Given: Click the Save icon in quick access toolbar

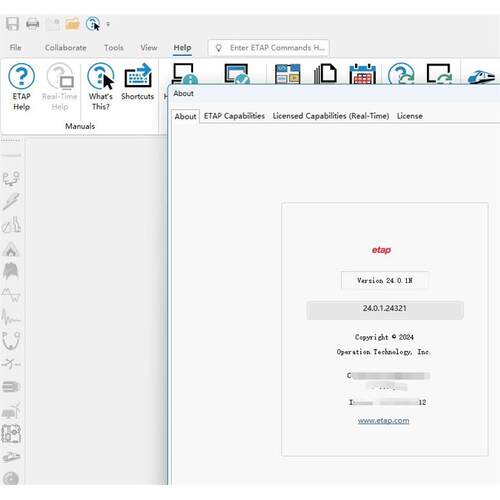Looking at the screenshot, I should click(x=12, y=24).
